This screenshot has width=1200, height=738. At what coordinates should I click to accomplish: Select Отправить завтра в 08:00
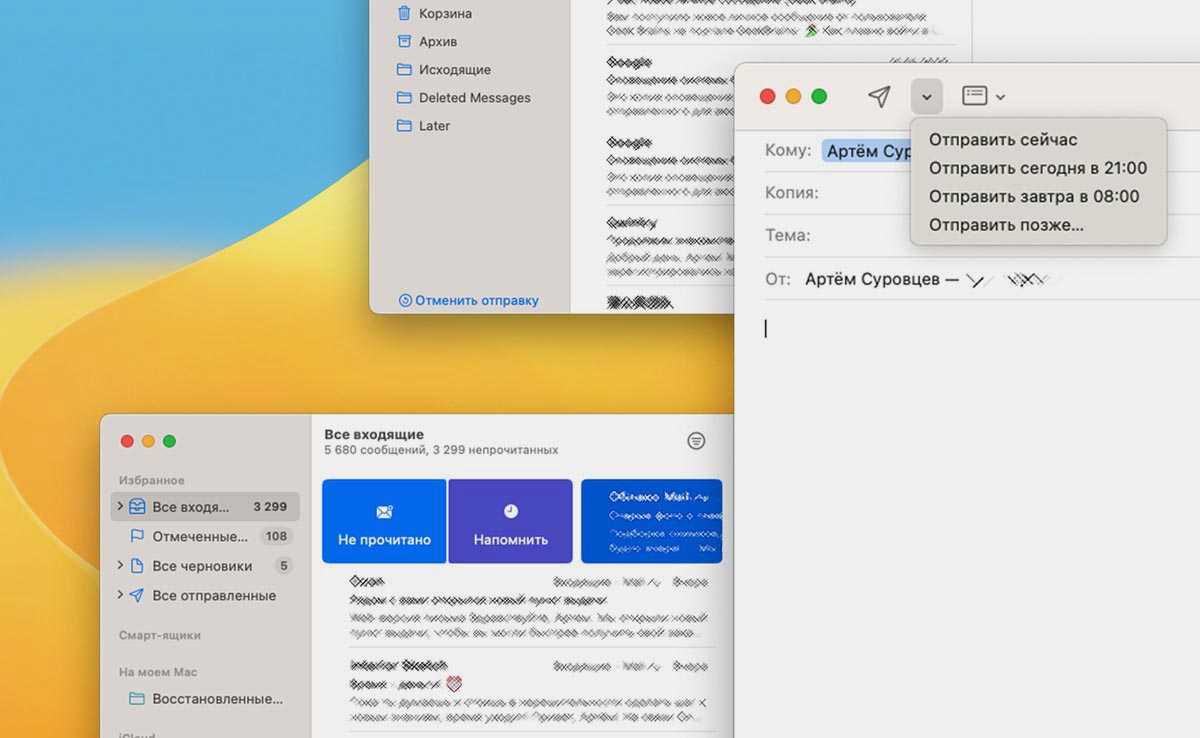(1033, 197)
